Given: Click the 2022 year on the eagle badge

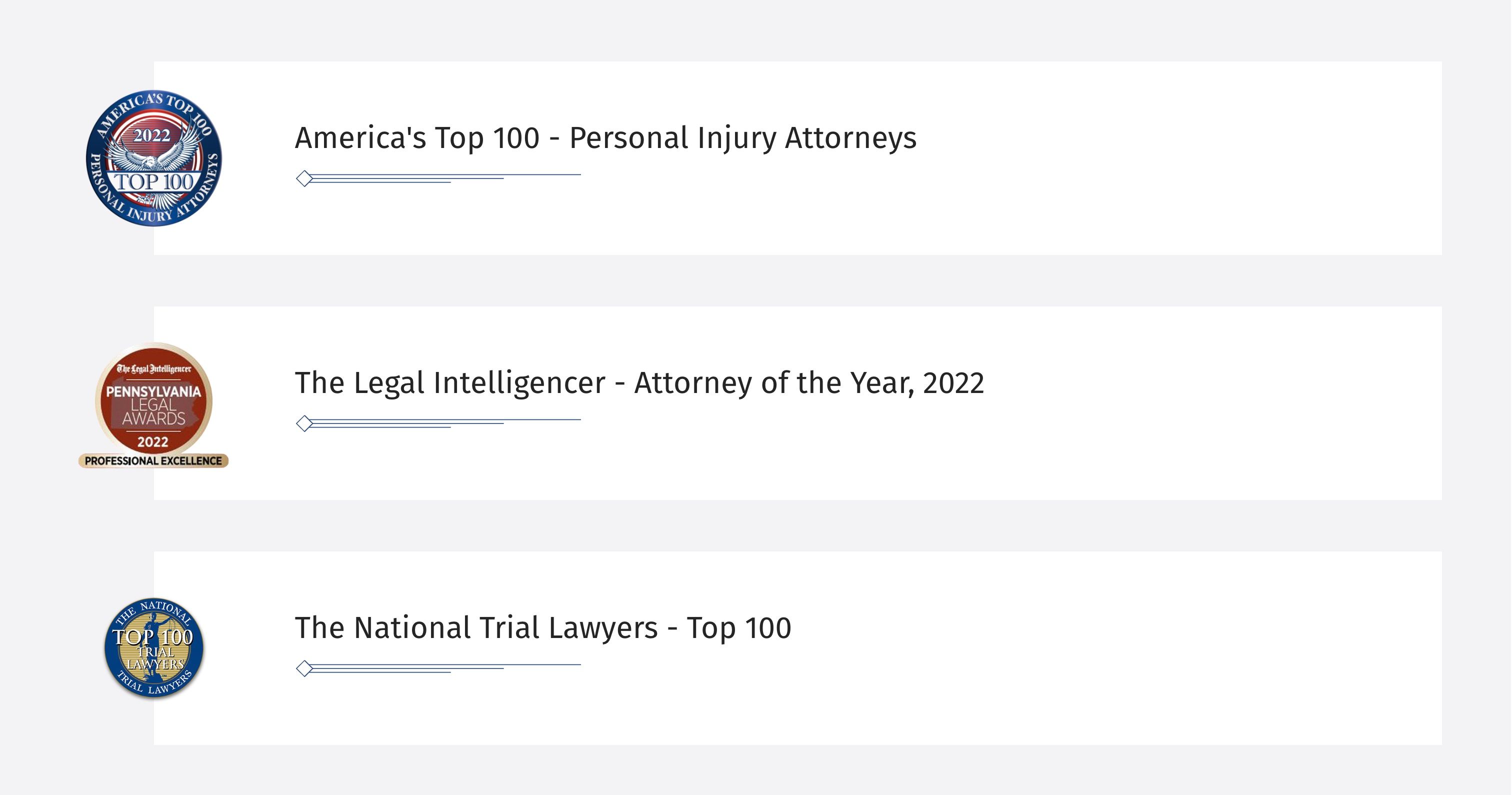Looking at the screenshot, I should tap(151, 135).
